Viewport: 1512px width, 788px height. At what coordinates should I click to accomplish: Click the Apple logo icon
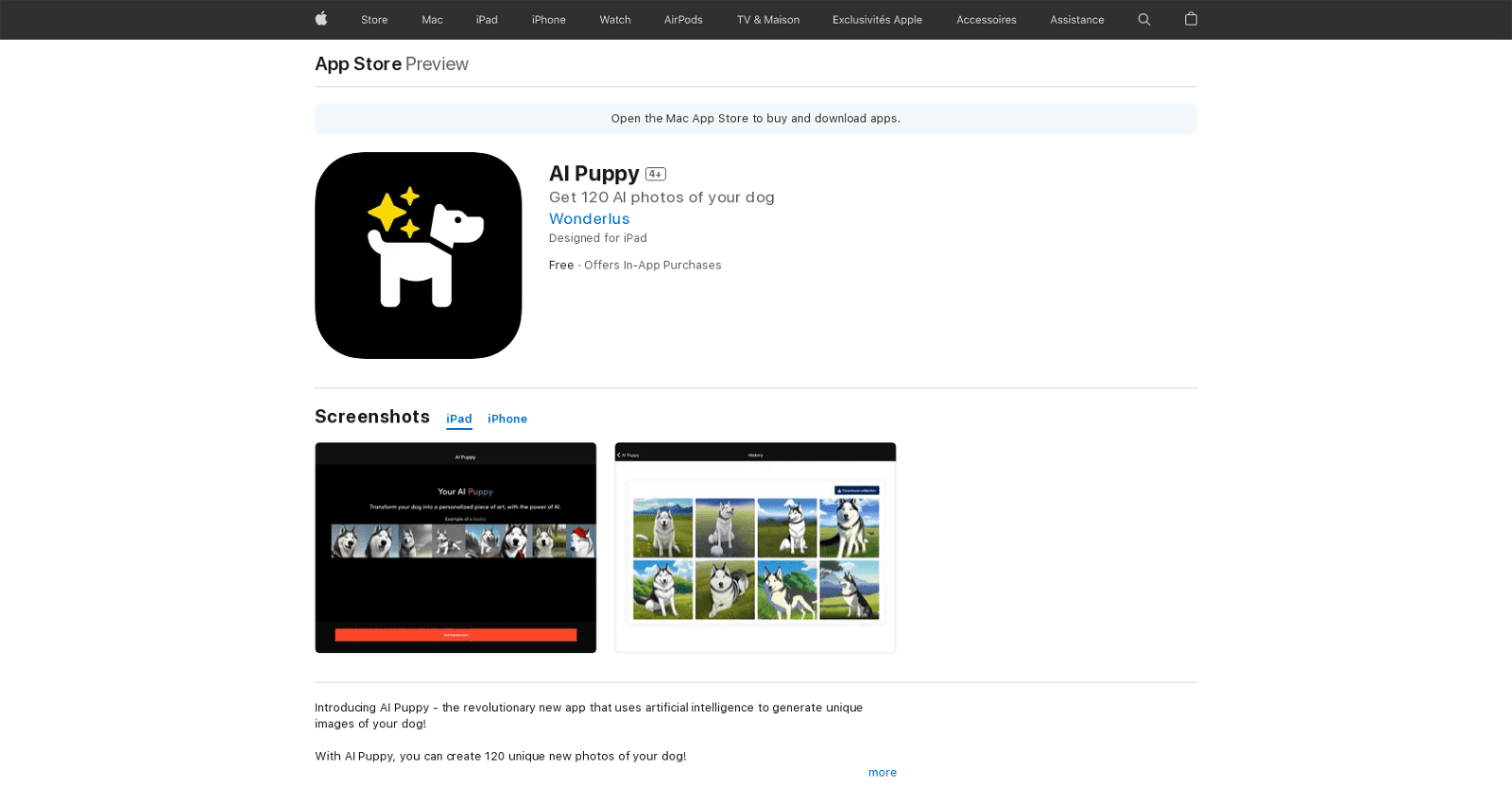pyautogui.click(x=321, y=19)
